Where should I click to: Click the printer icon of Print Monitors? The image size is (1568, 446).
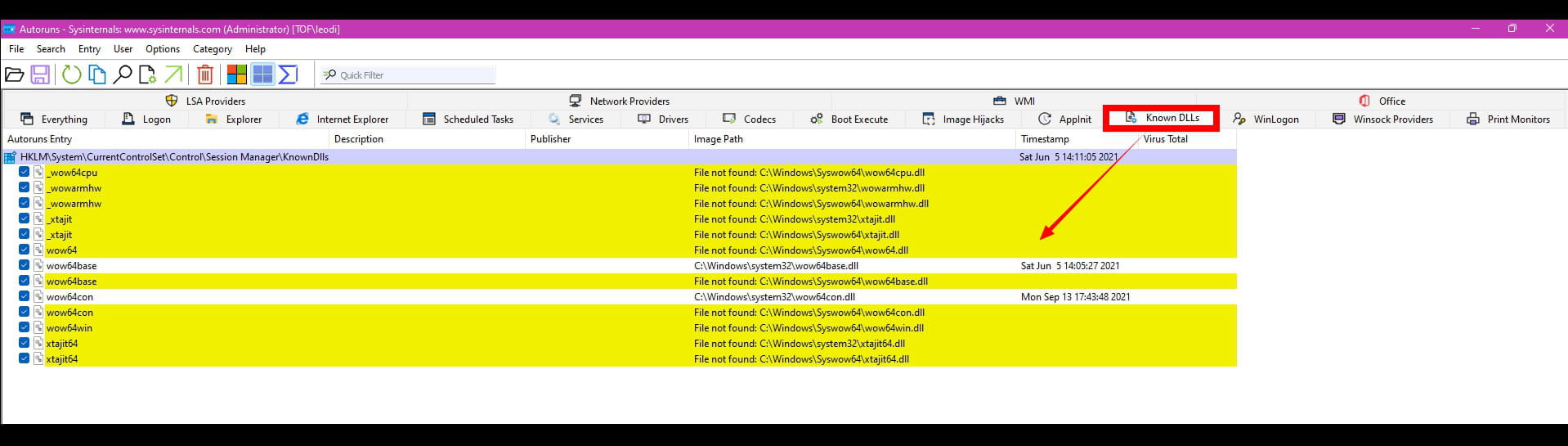(x=1473, y=119)
